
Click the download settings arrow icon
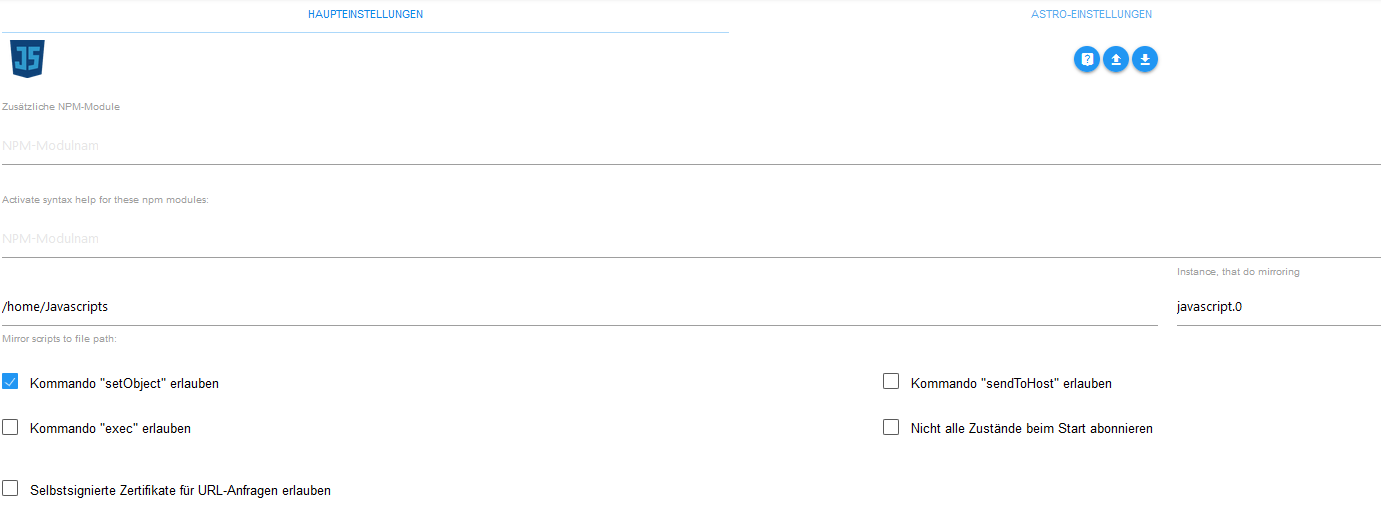[1145, 59]
